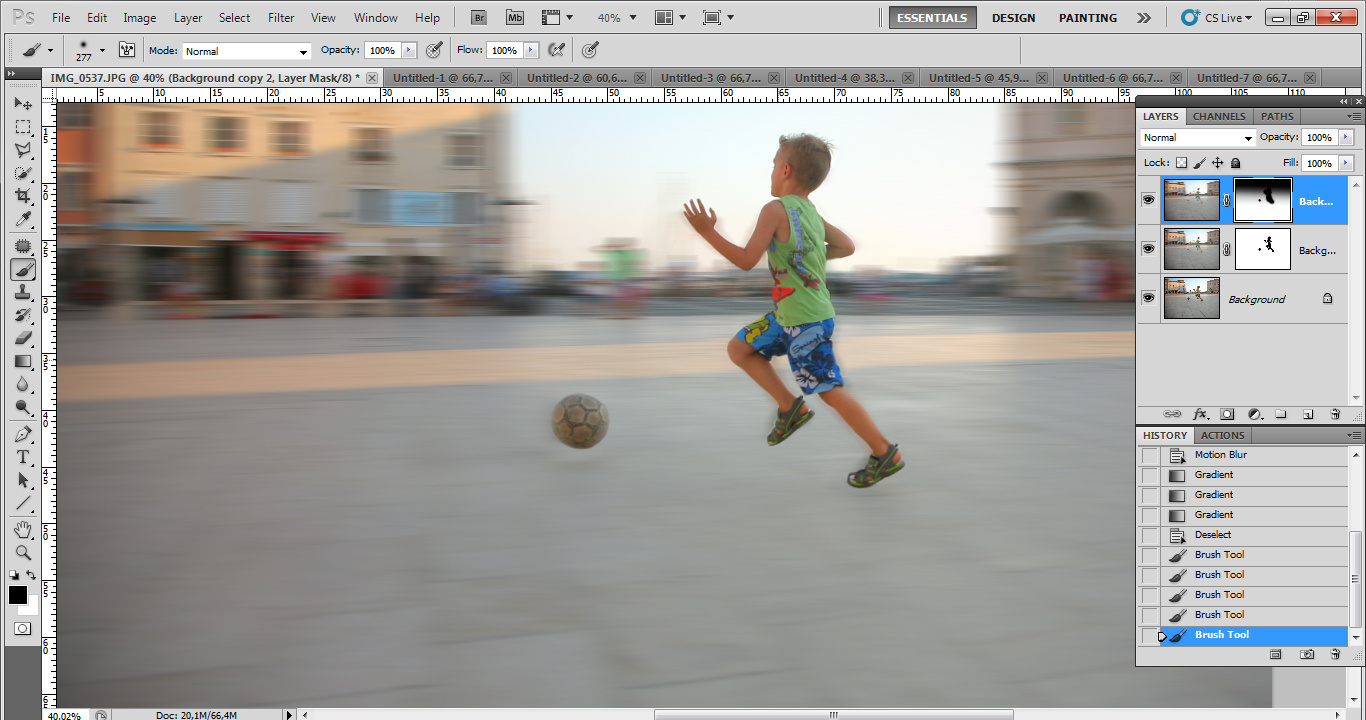1366x720 pixels.
Task: Select the Move tool
Action: click(x=22, y=104)
